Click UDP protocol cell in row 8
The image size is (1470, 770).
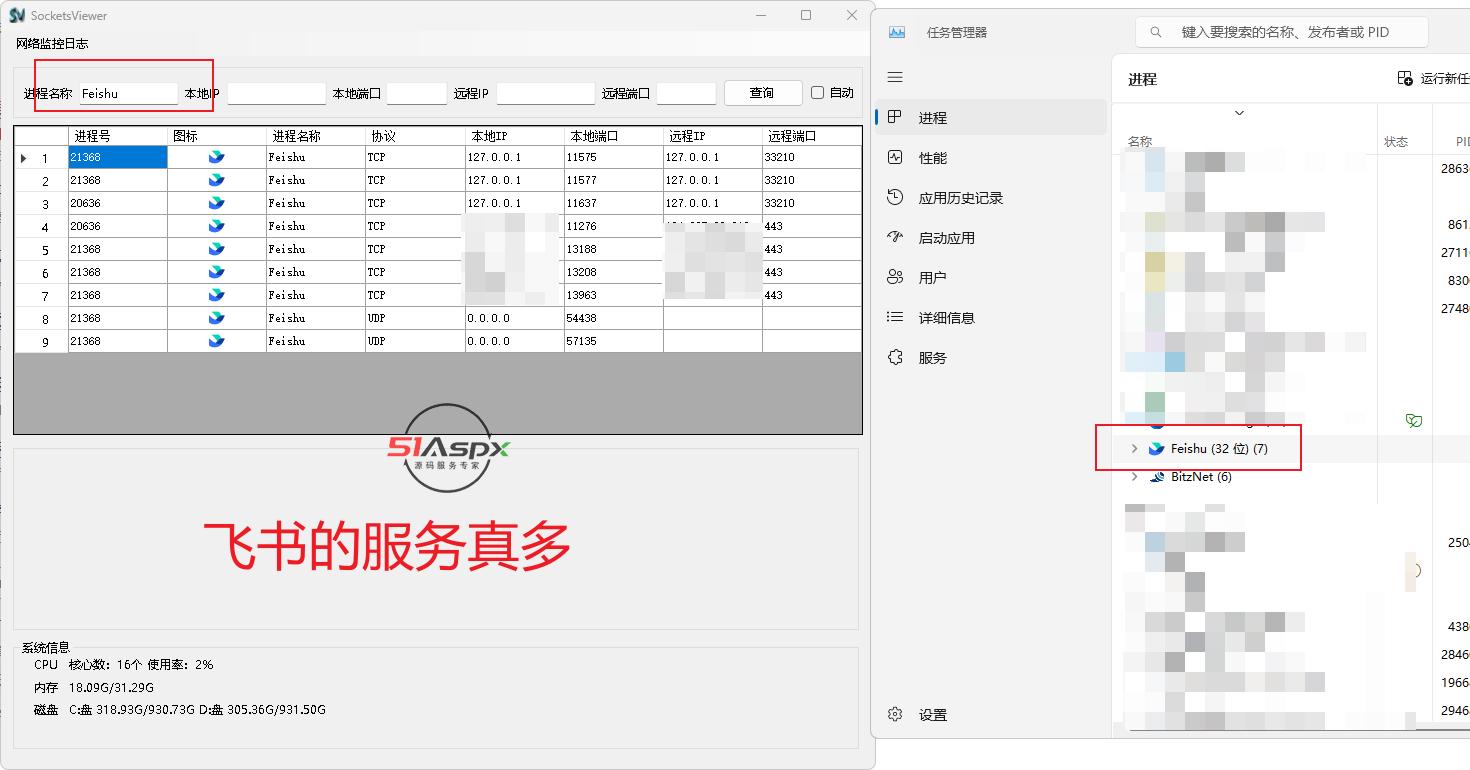(415, 318)
